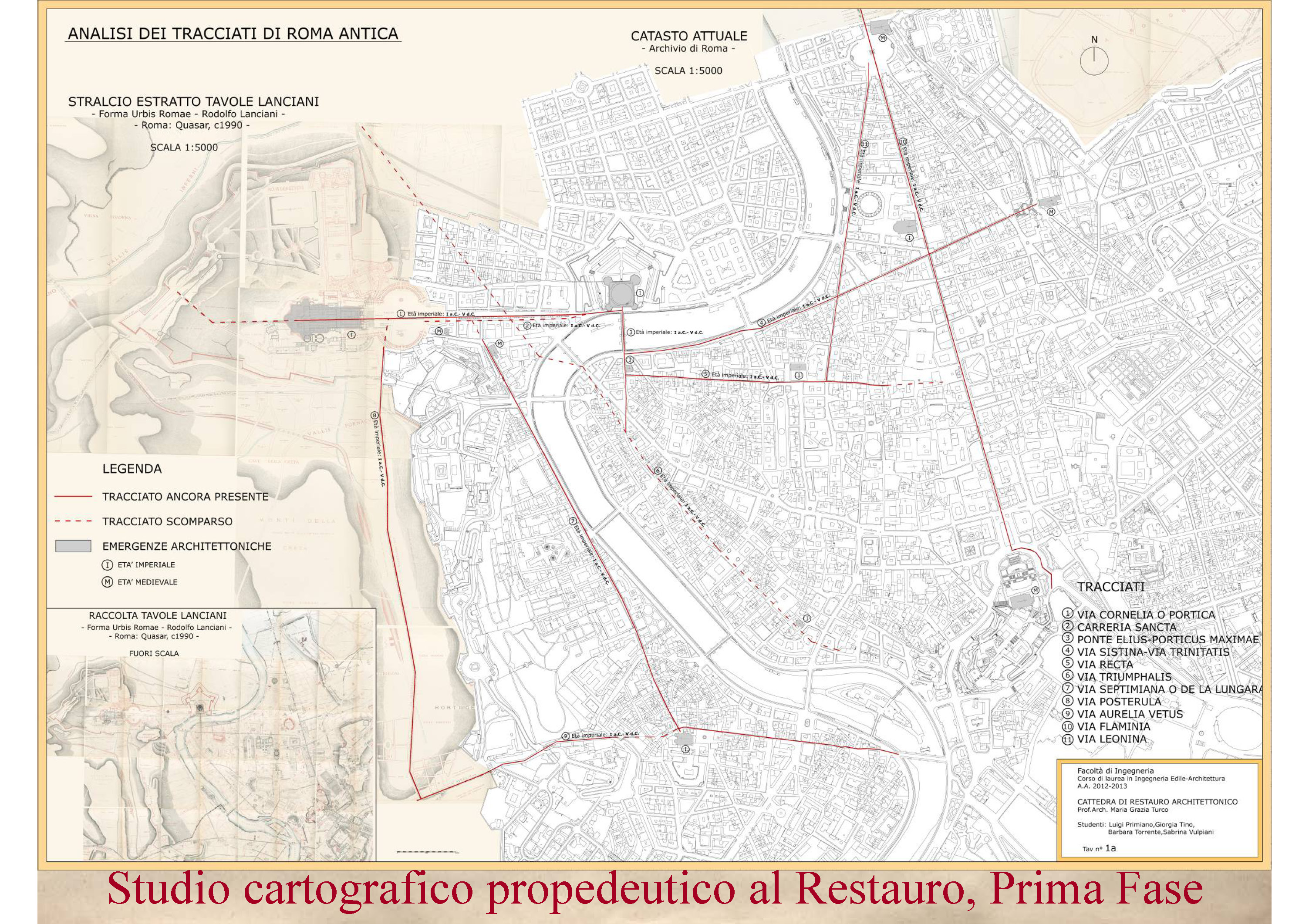
Task: Select 'VIA CORNELIA O PORTICA' in list
Action: (1146, 615)
